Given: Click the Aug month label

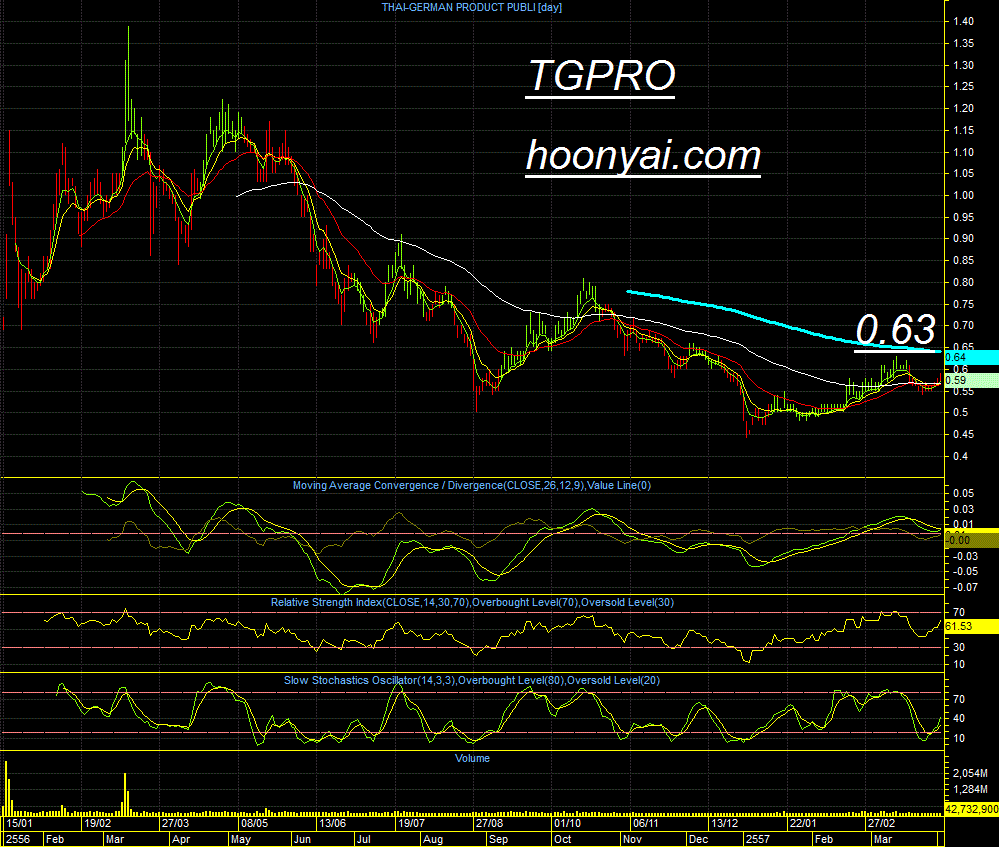Looking at the screenshot, I should 433,839.
